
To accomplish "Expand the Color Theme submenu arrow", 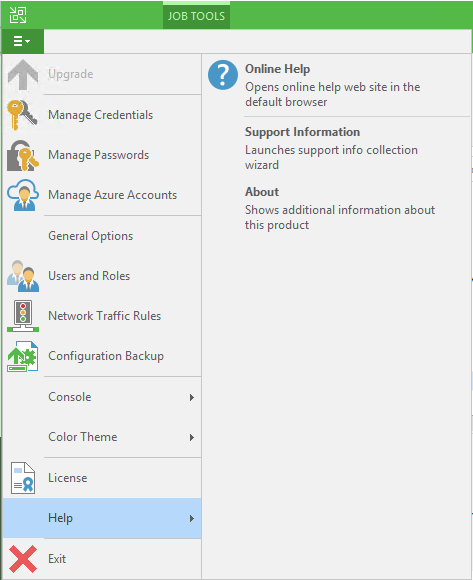I will click(x=192, y=437).
